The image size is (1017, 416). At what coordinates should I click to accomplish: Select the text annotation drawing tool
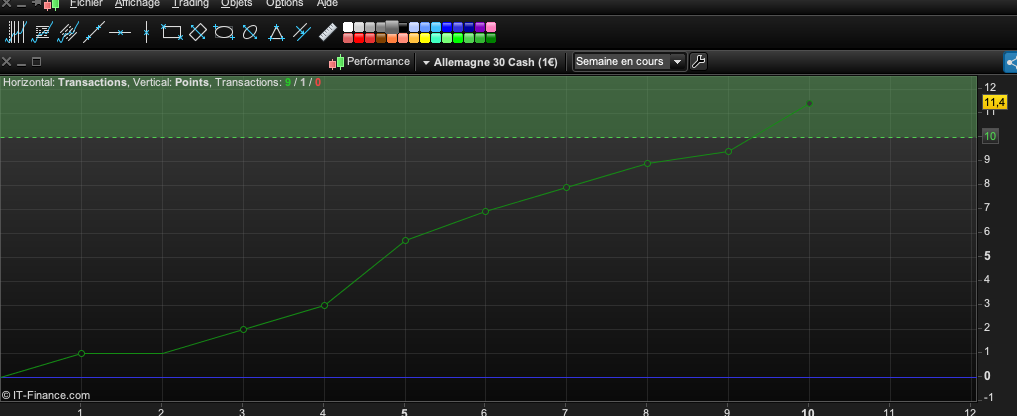[x=42, y=31]
